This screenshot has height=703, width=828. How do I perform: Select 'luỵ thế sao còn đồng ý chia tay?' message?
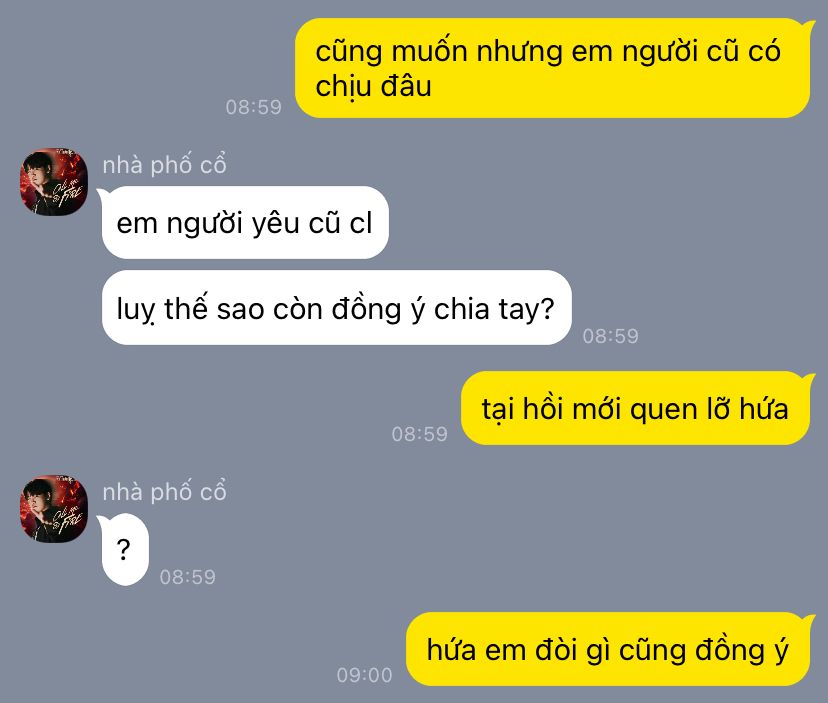point(336,307)
